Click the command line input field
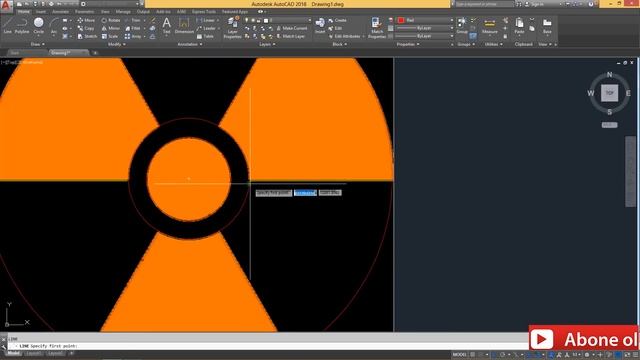Image resolution: width=640 pixels, height=360 pixels. (x=267, y=346)
